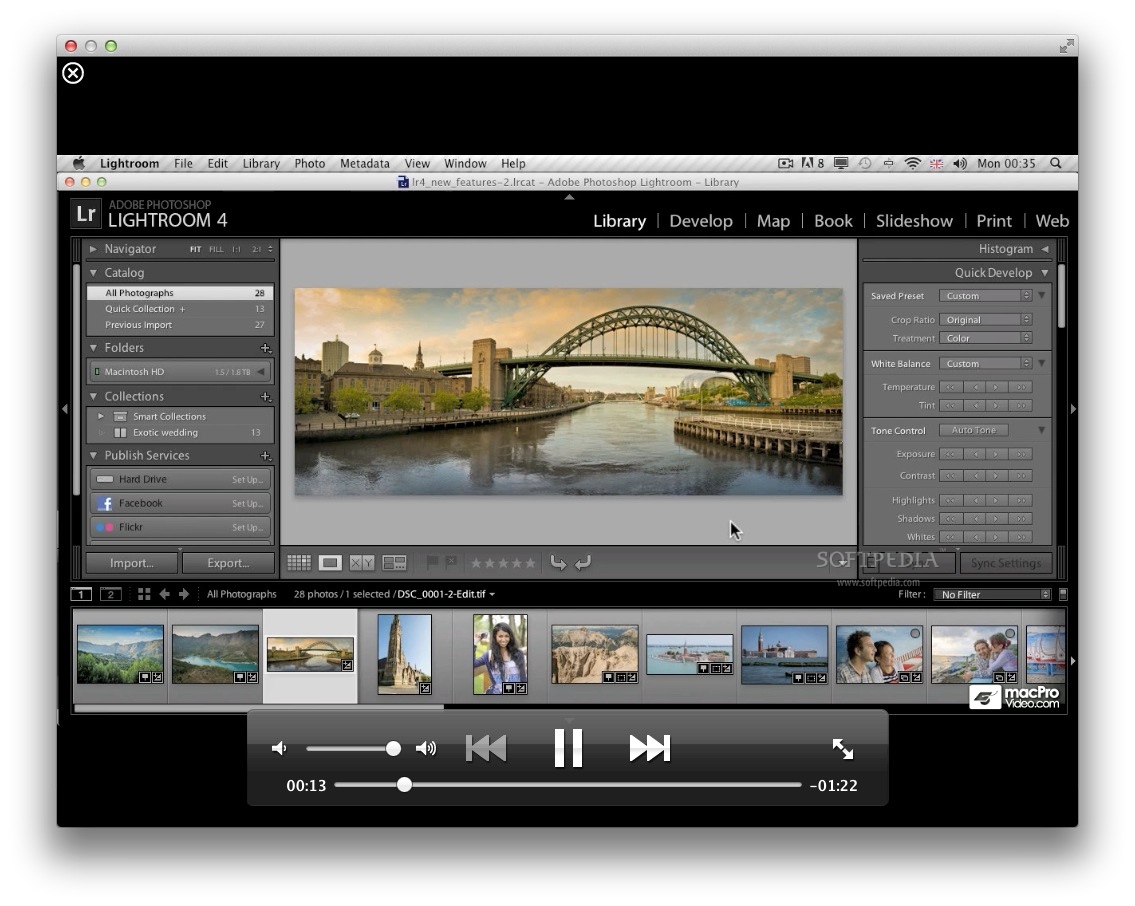
Task: Rotate photo counter-clockwise icon
Action: pos(558,562)
